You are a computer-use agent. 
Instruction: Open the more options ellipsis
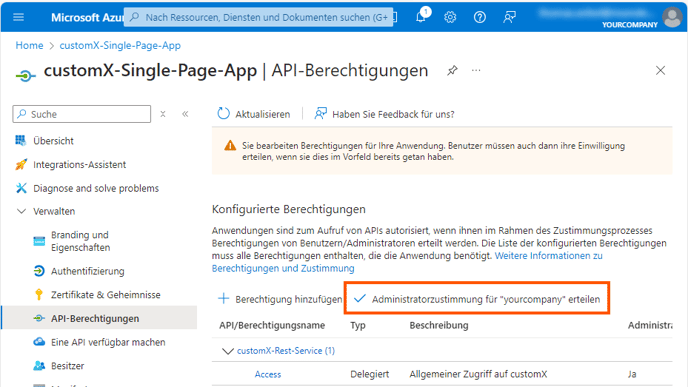pyautogui.click(x=476, y=70)
